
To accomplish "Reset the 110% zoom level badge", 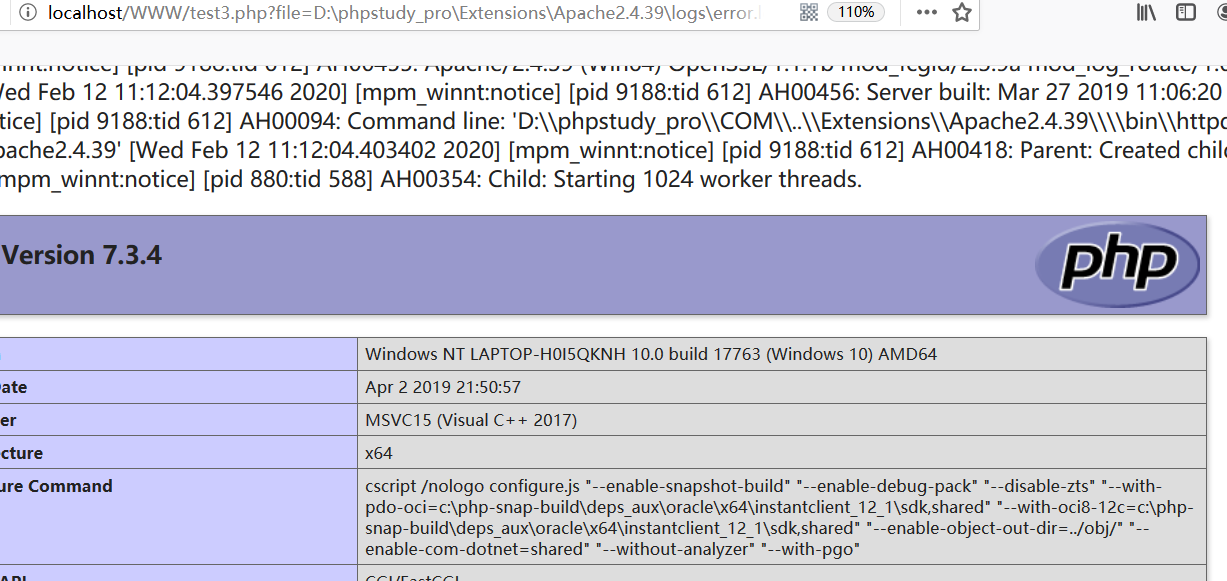I will (856, 12).
